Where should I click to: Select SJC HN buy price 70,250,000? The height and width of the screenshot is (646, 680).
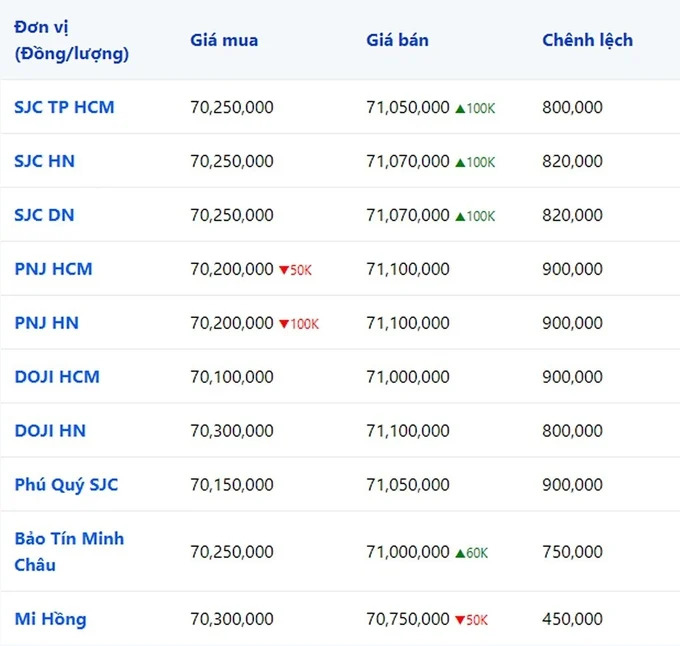pos(232,161)
